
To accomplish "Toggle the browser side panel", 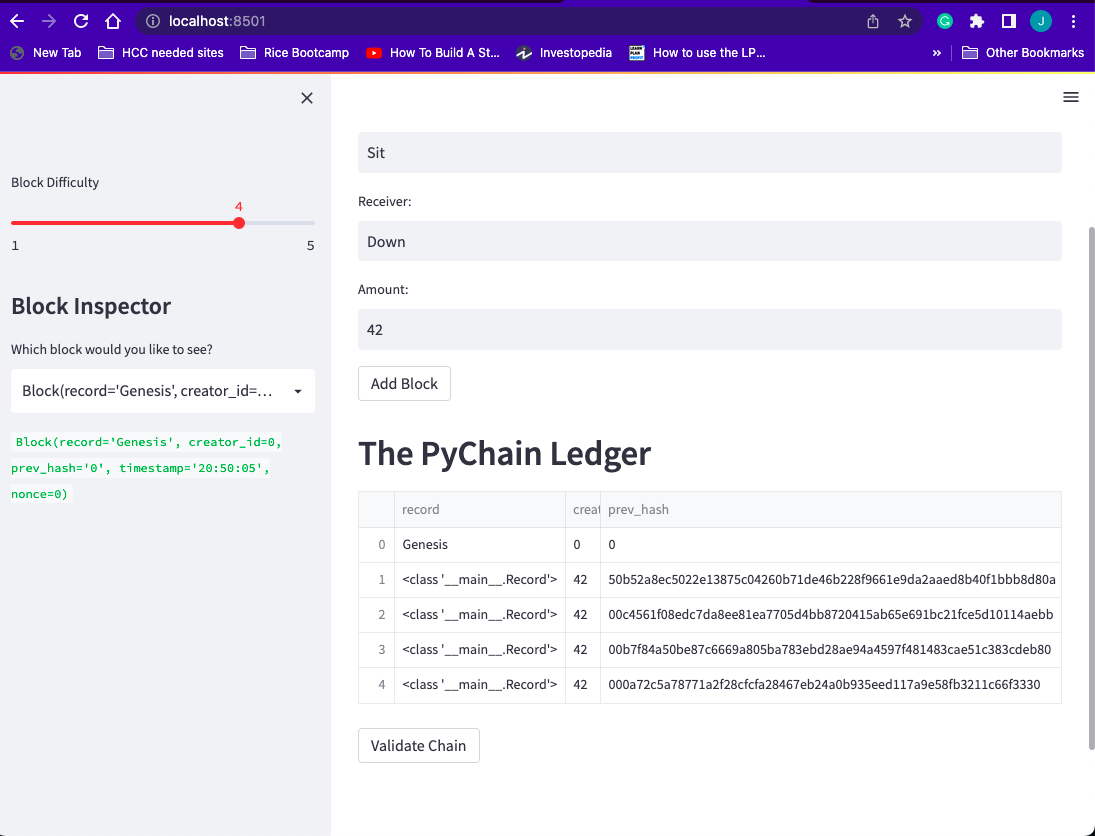I will [x=1008, y=22].
